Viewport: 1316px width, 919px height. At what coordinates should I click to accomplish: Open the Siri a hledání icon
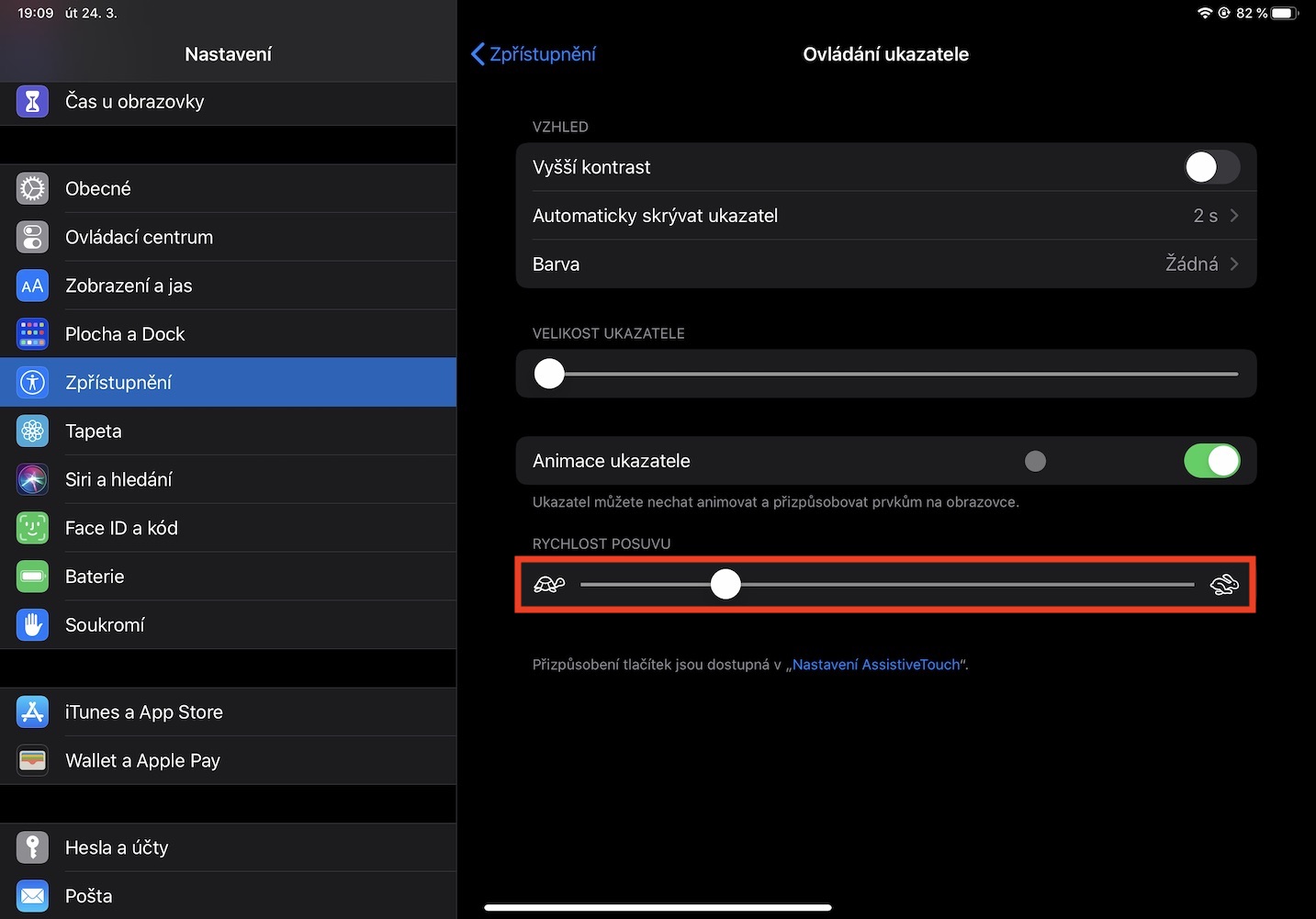click(32, 479)
